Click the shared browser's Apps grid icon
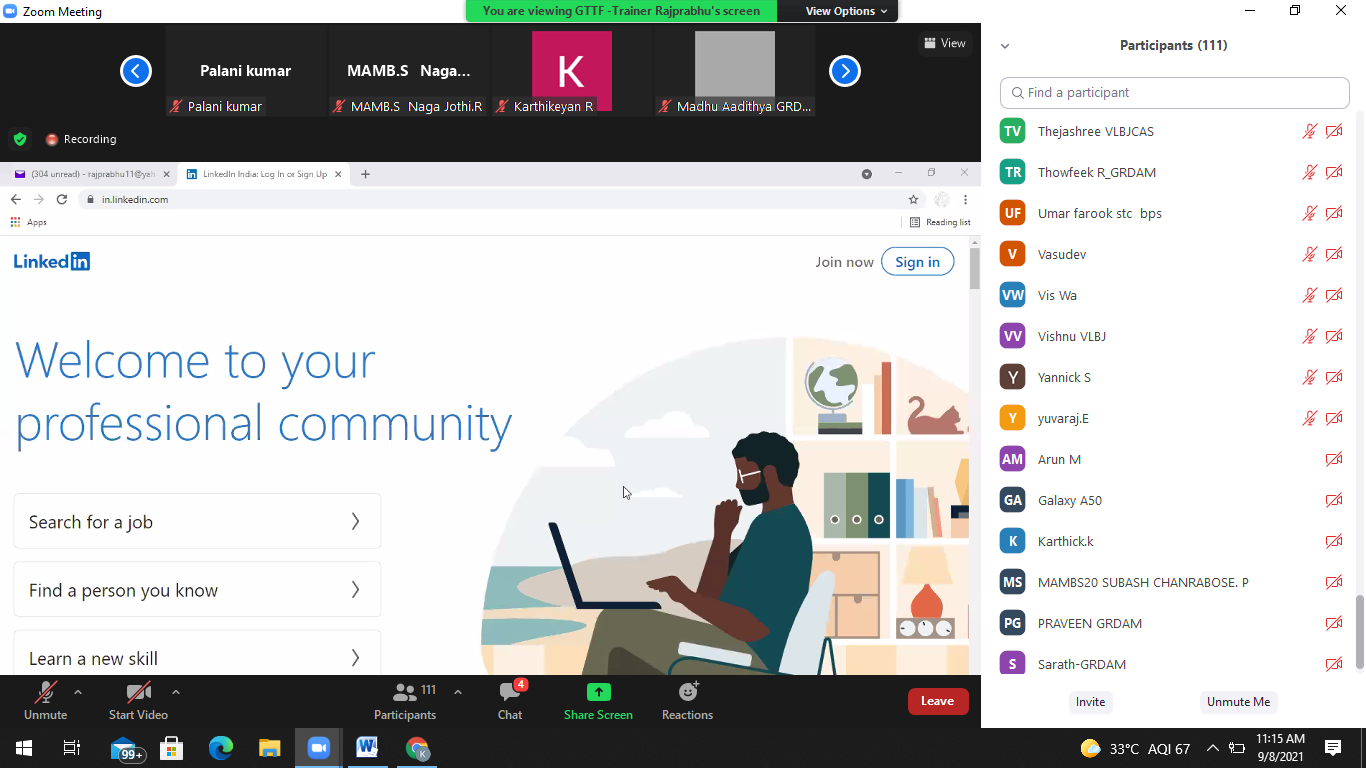Viewport: 1366px width, 768px height. [15, 222]
